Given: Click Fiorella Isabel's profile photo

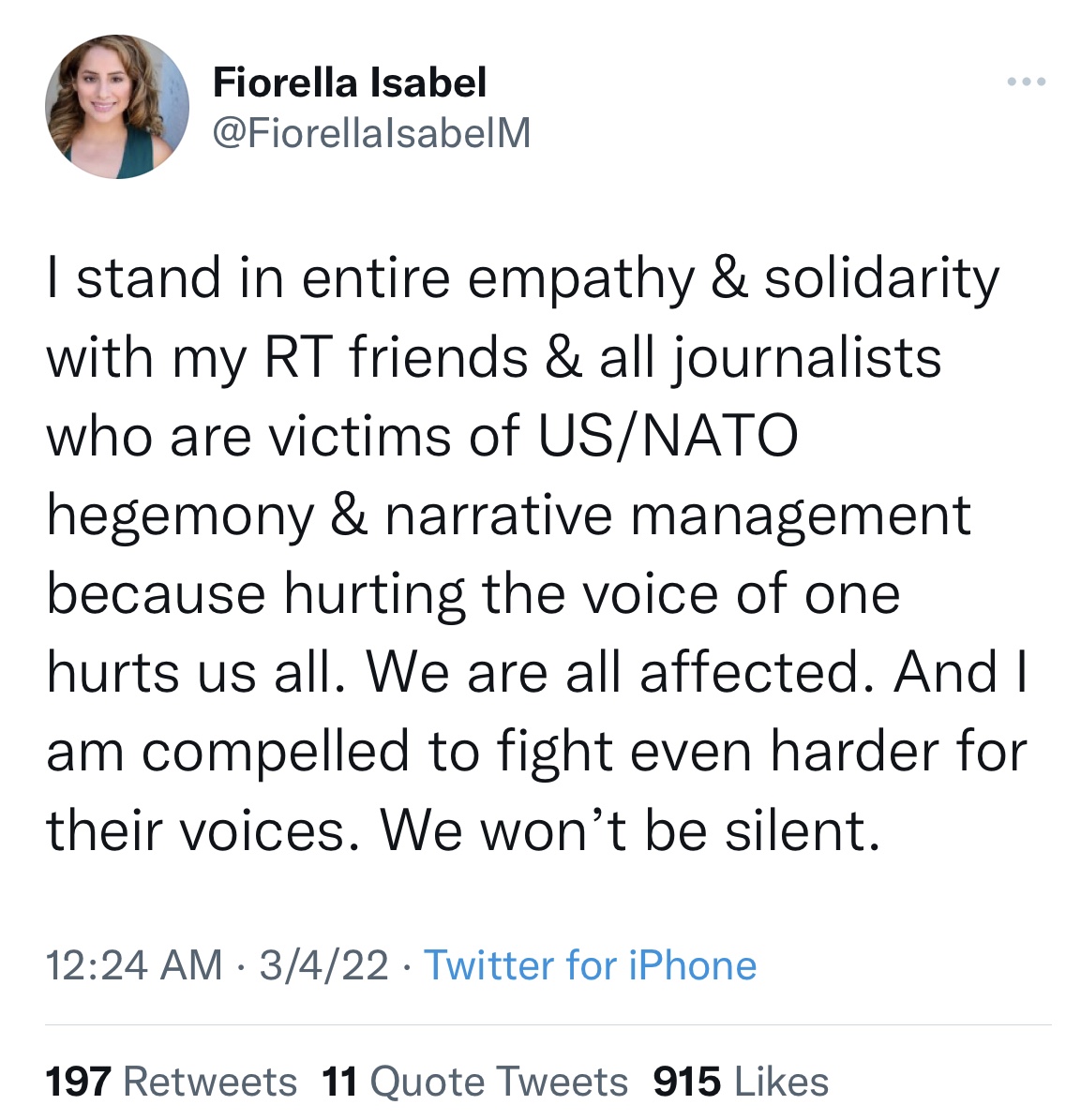Looking at the screenshot, I should [117, 107].
